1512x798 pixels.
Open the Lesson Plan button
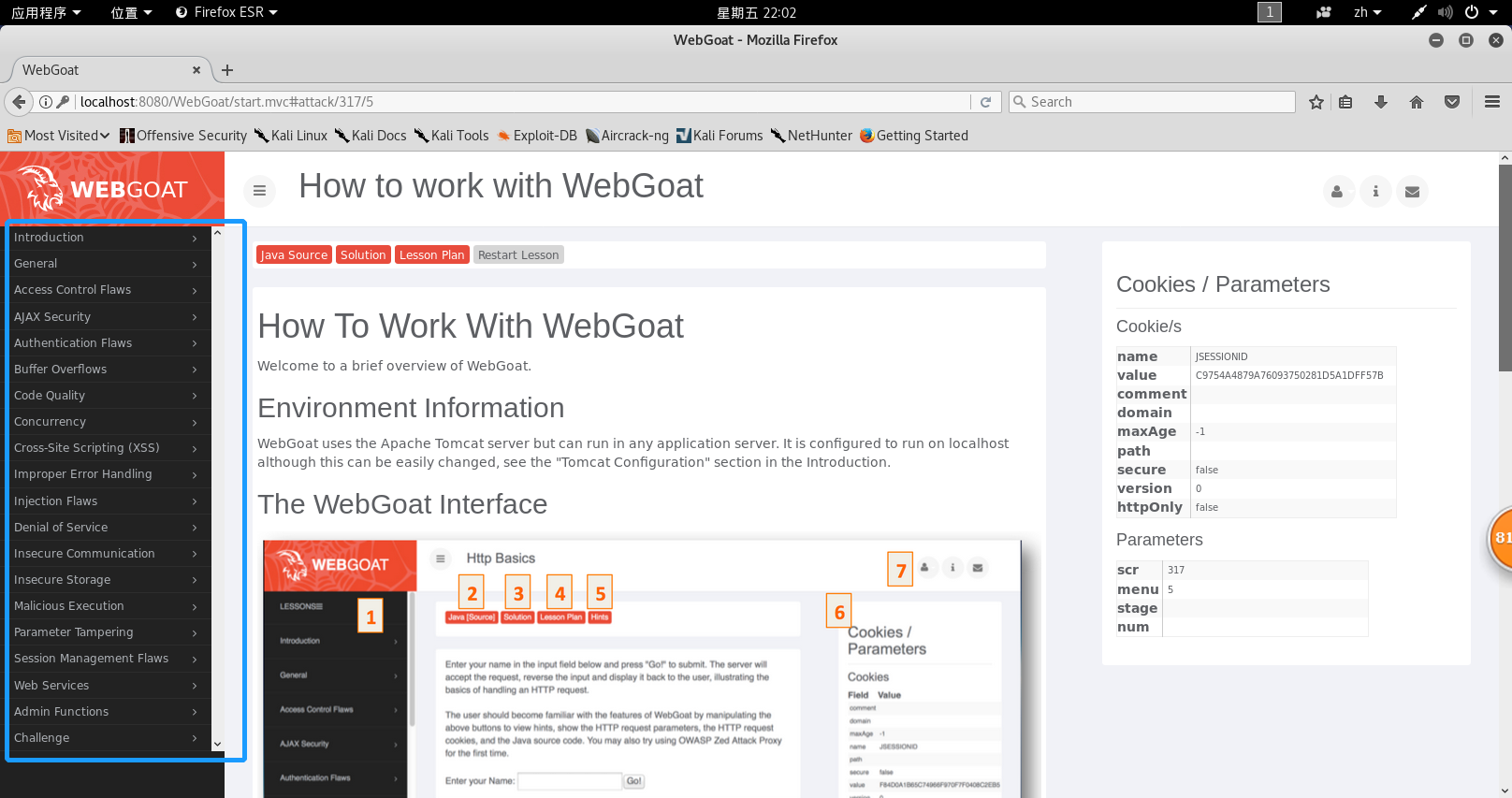pyautogui.click(x=431, y=254)
